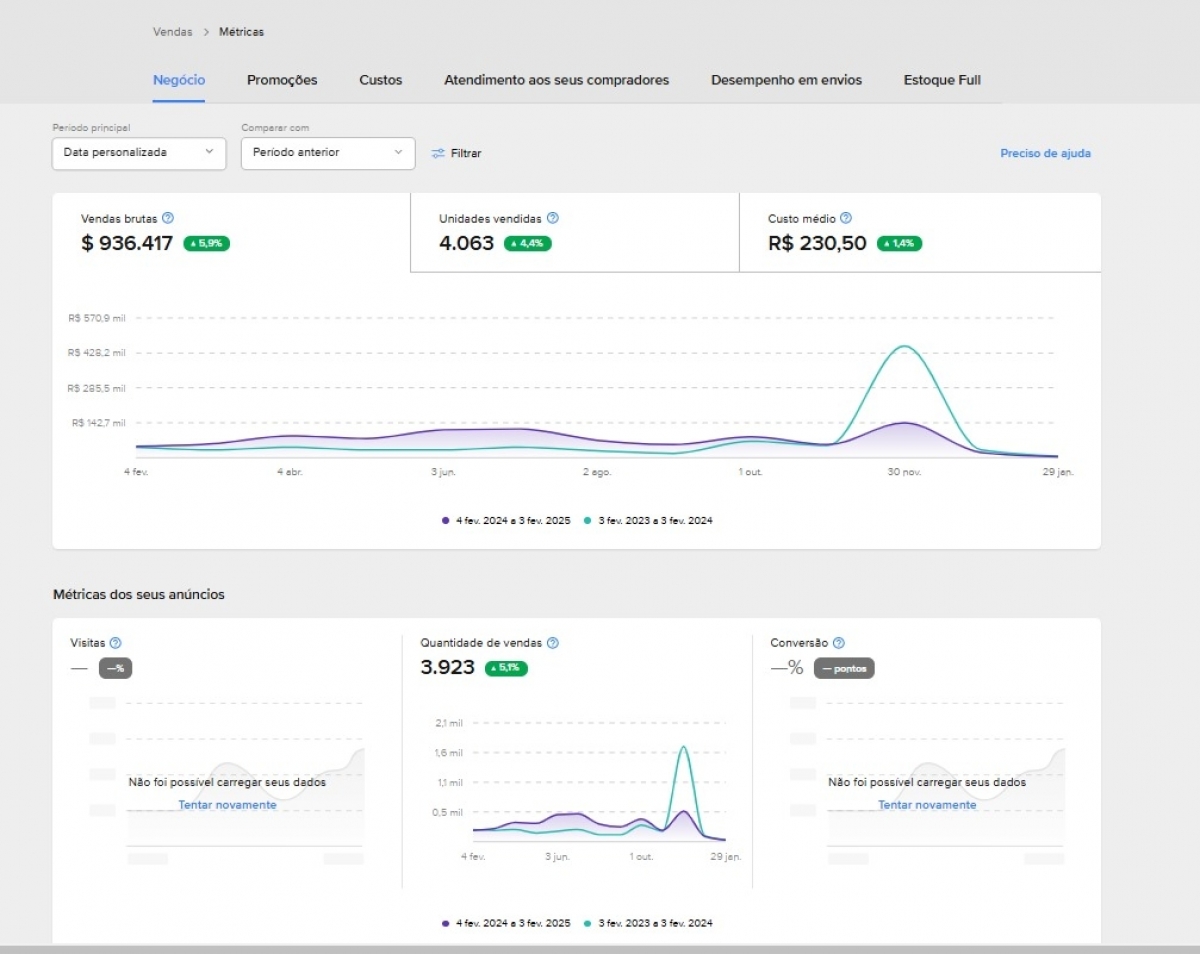Click Tentar novamente in Visitas panel
The height and width of the screenshot is (954, 1200).
click(227, 805)
